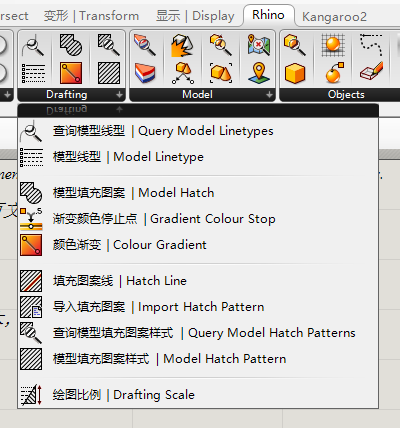
Task: Click the dropdown's dark header bar
Action: tap(198, 110)
